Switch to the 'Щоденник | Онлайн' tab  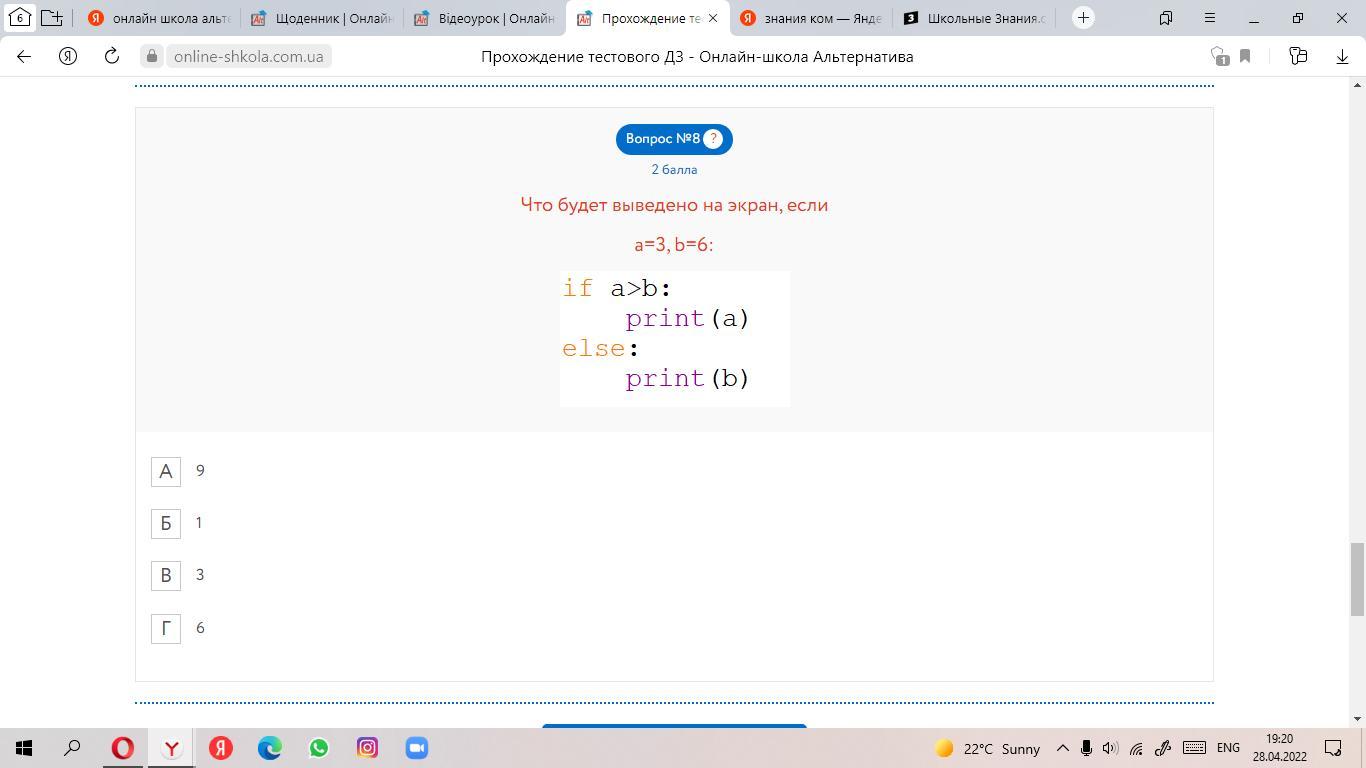point(322,18)
